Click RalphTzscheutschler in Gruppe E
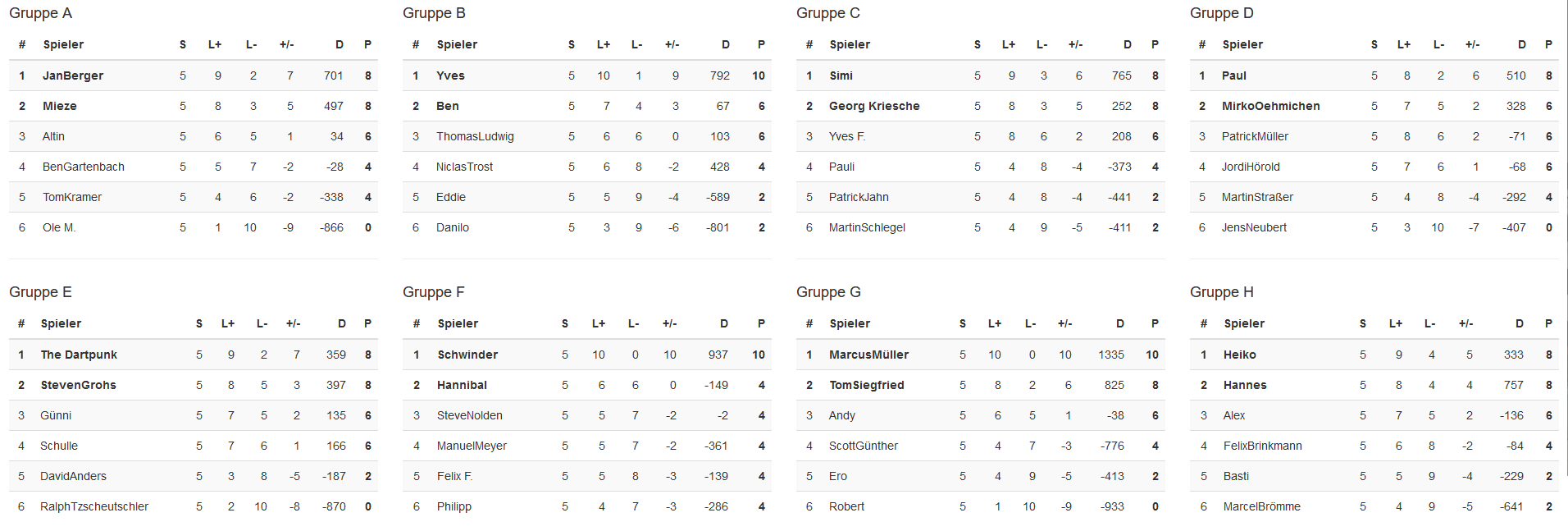This screenshot has height=531, width=1568. click(94, 506)
